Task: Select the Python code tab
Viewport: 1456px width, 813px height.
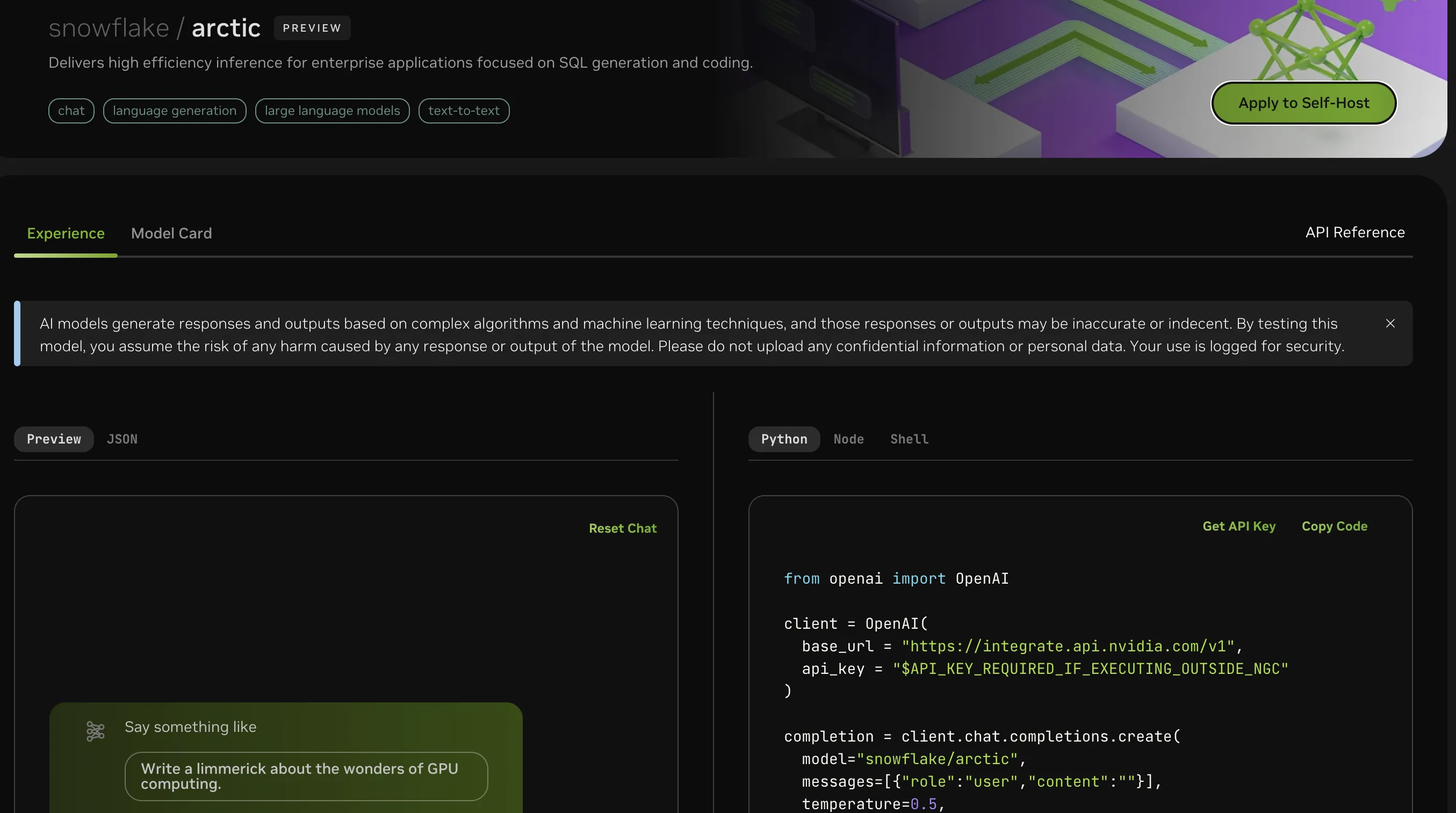Action: (784, 439)
